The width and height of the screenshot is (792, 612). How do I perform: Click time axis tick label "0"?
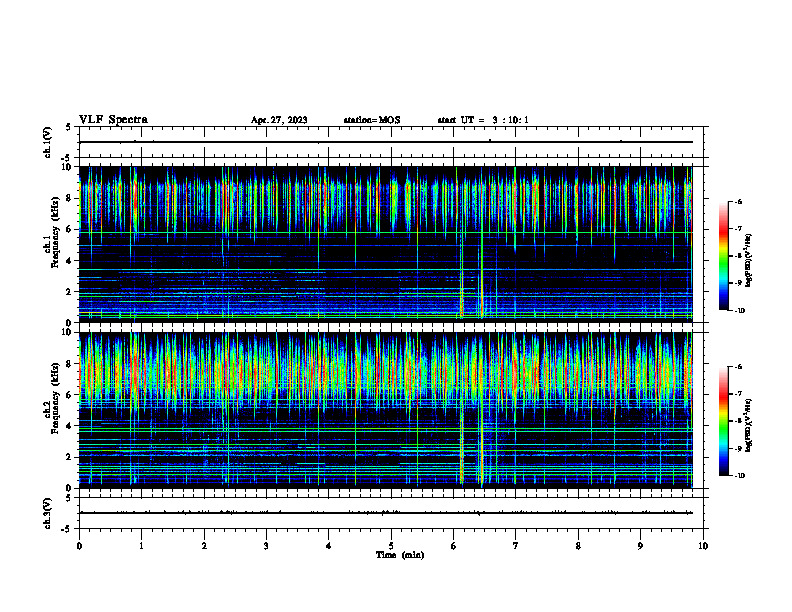click(x=79, y=546)
